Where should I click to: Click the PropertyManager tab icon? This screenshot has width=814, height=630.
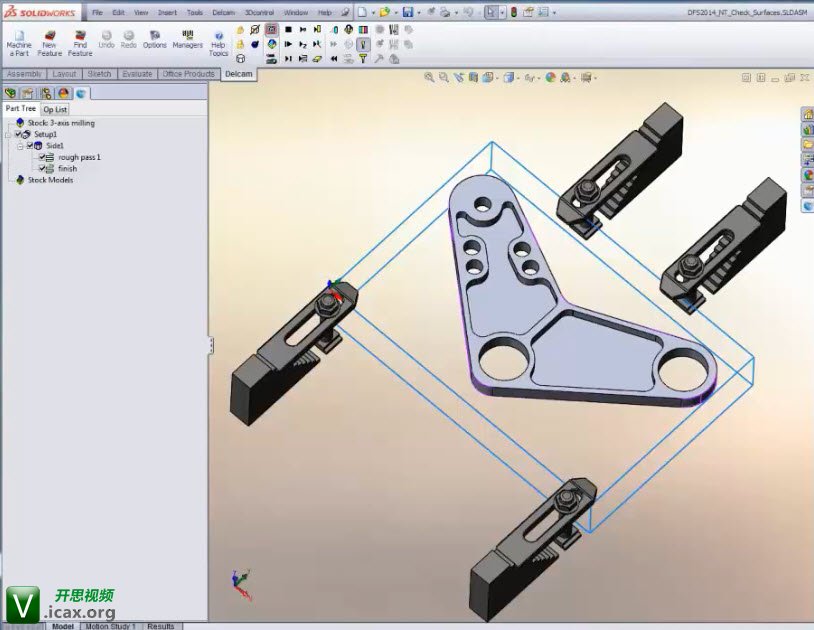coord(28,93)
